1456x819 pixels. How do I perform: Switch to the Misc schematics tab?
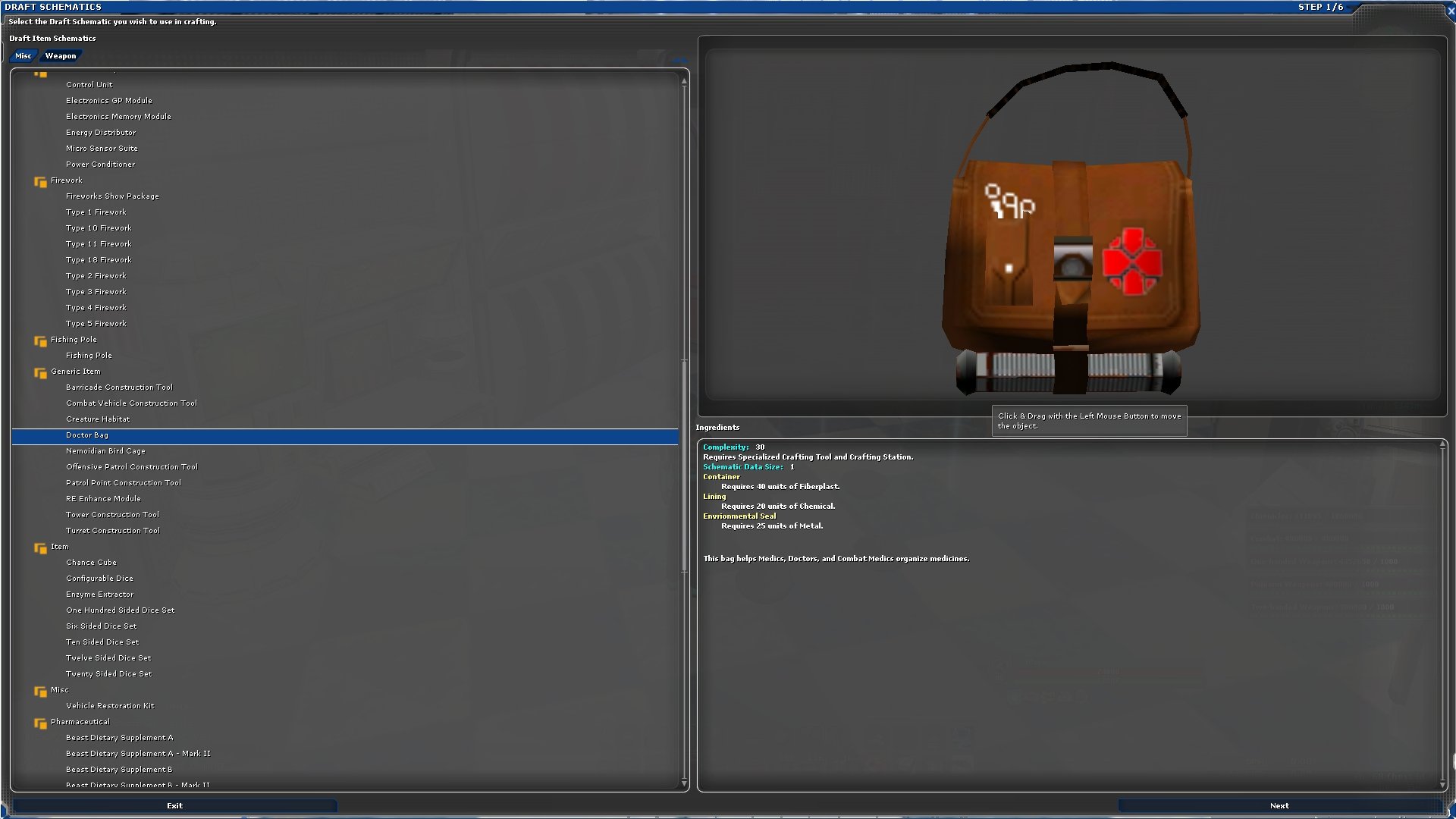coord(24,56)
